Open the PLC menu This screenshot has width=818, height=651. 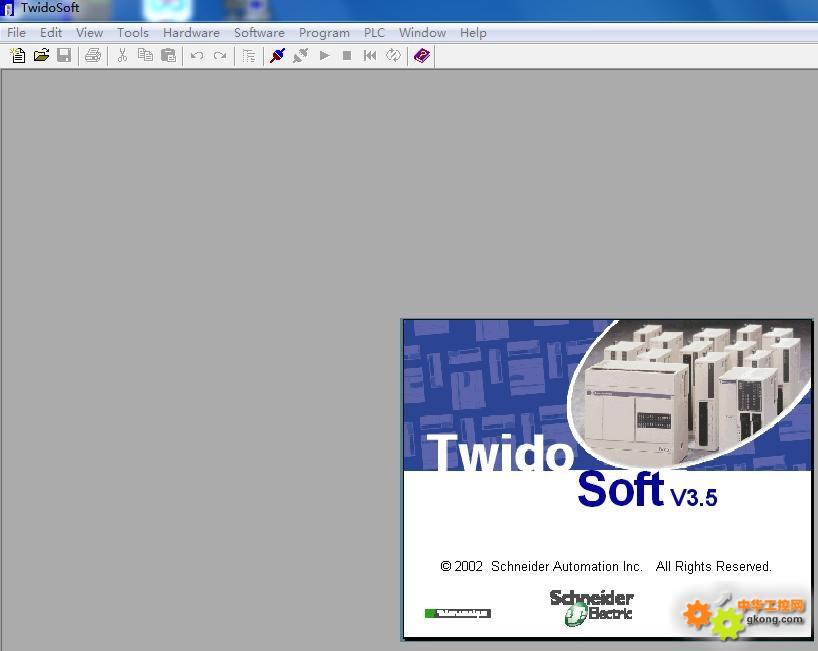tap(375, 33)
